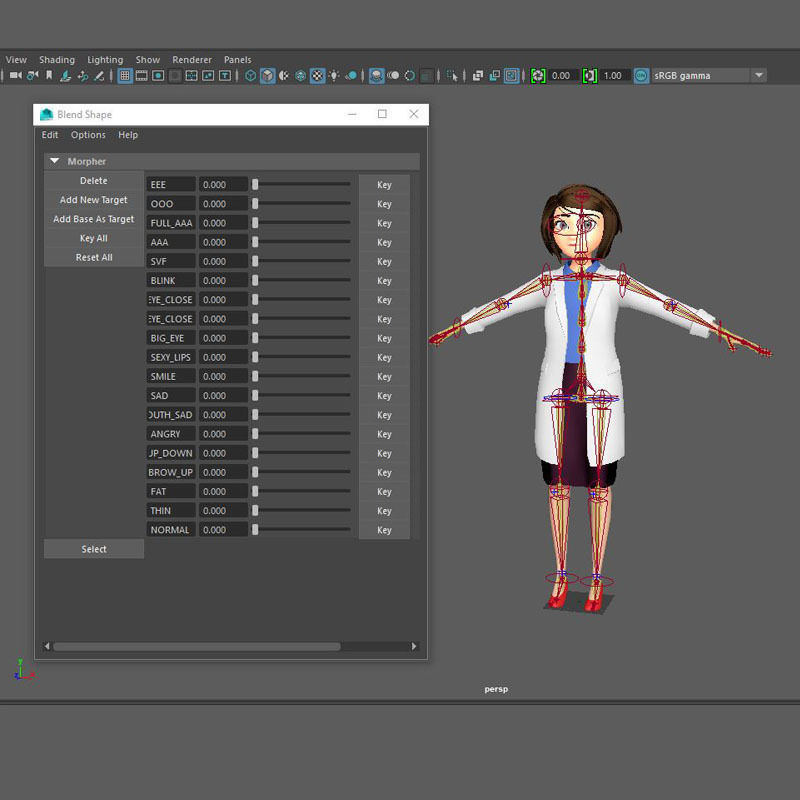
Task: Enable Smooth Shade All cube icon
Action: (267, 76)
